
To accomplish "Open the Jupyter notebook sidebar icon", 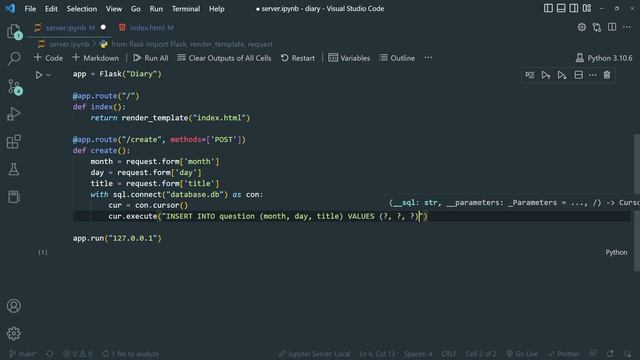I will tap(14, 197).
